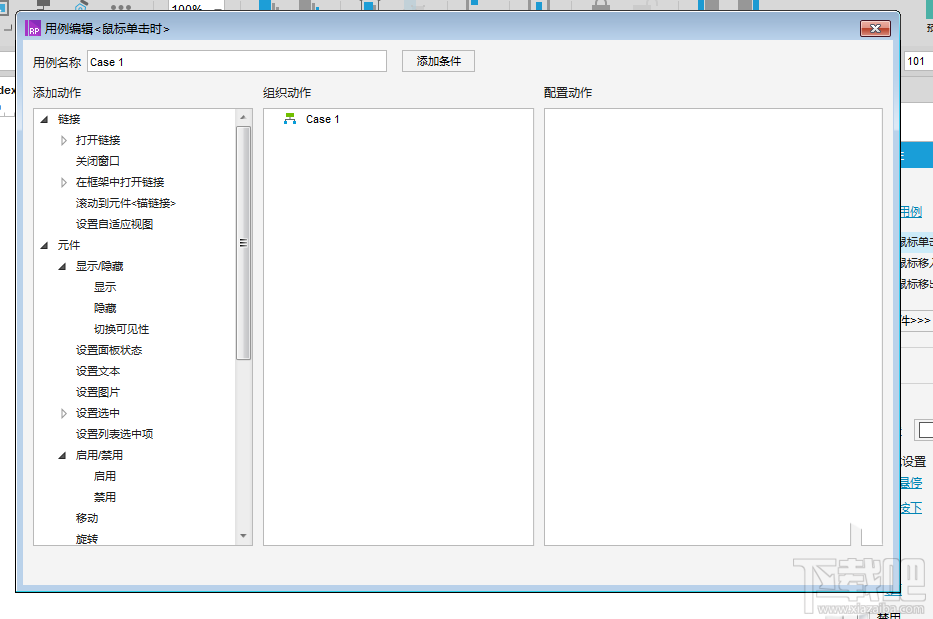This screenshot has width=933, height=619.
Task: Focus the 用例名称 input field
Action: [237, 62]
